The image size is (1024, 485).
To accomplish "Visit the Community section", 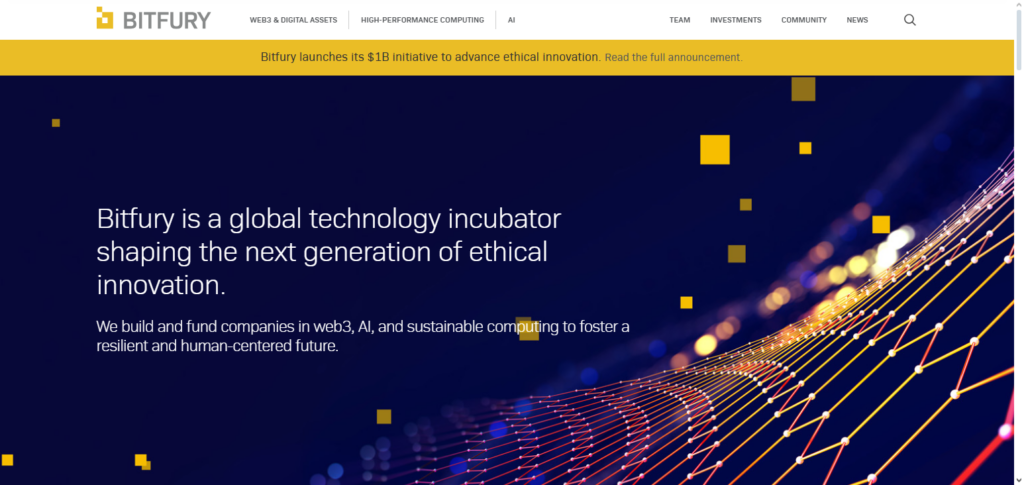I will pos(804,20).
